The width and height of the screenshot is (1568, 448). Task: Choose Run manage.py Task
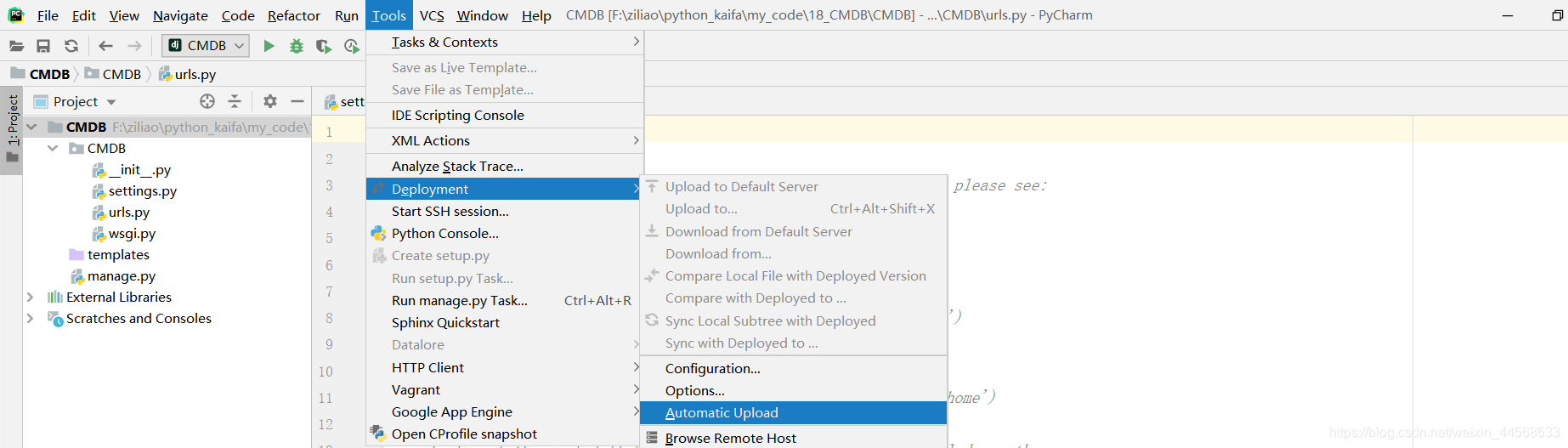coord(505,300)
